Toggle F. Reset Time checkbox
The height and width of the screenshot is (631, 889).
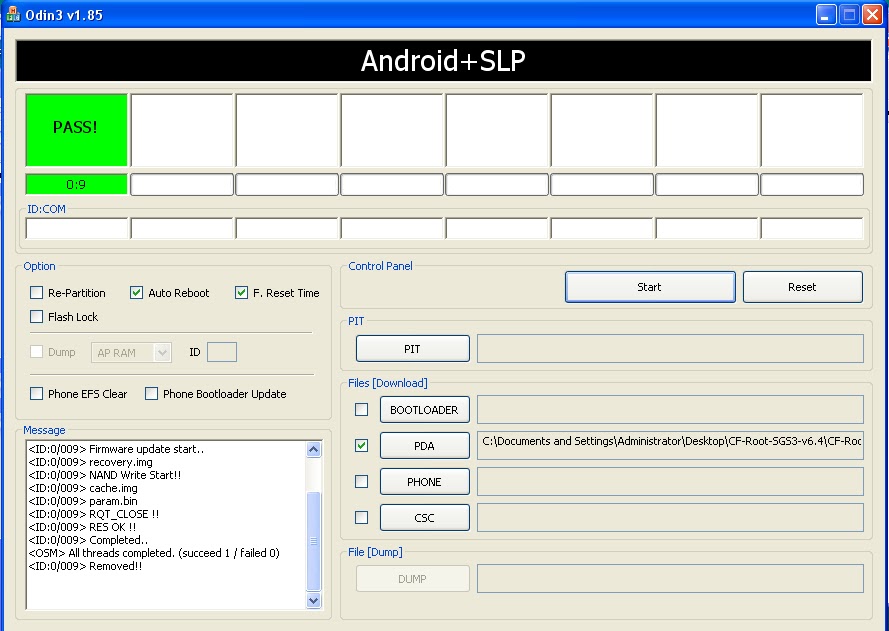[241, 293]
